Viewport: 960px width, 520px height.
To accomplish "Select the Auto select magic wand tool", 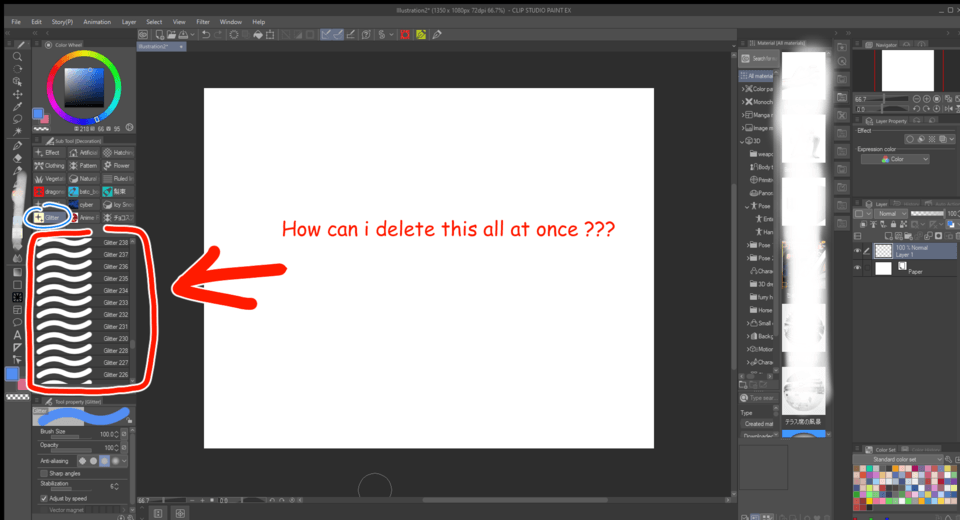I will coord(17,132).
